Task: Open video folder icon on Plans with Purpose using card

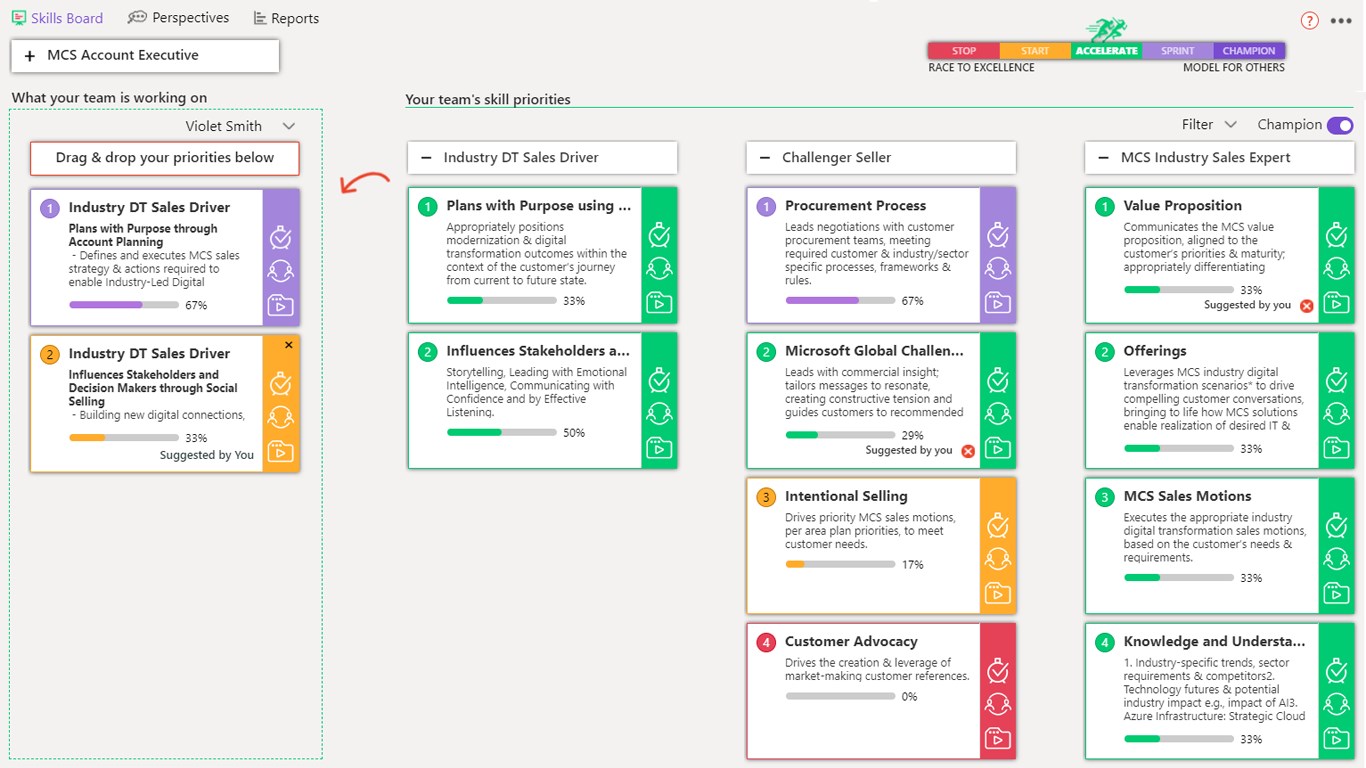Action: pos(659,302)
